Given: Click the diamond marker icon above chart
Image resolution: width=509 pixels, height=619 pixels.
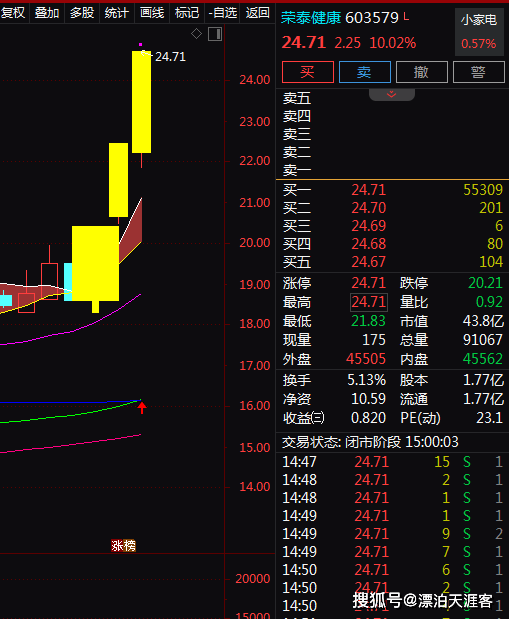Looking at the screenshot, I should [196, 34].
